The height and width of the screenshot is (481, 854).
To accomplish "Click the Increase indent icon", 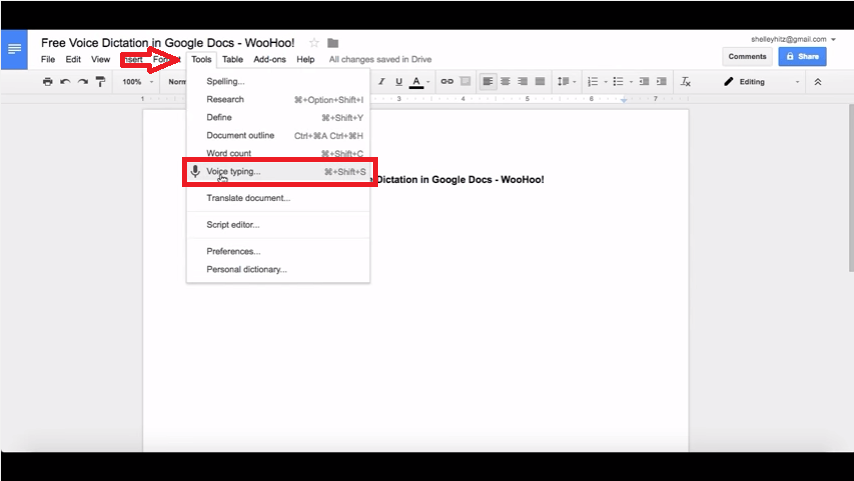I will click(662, 82).
